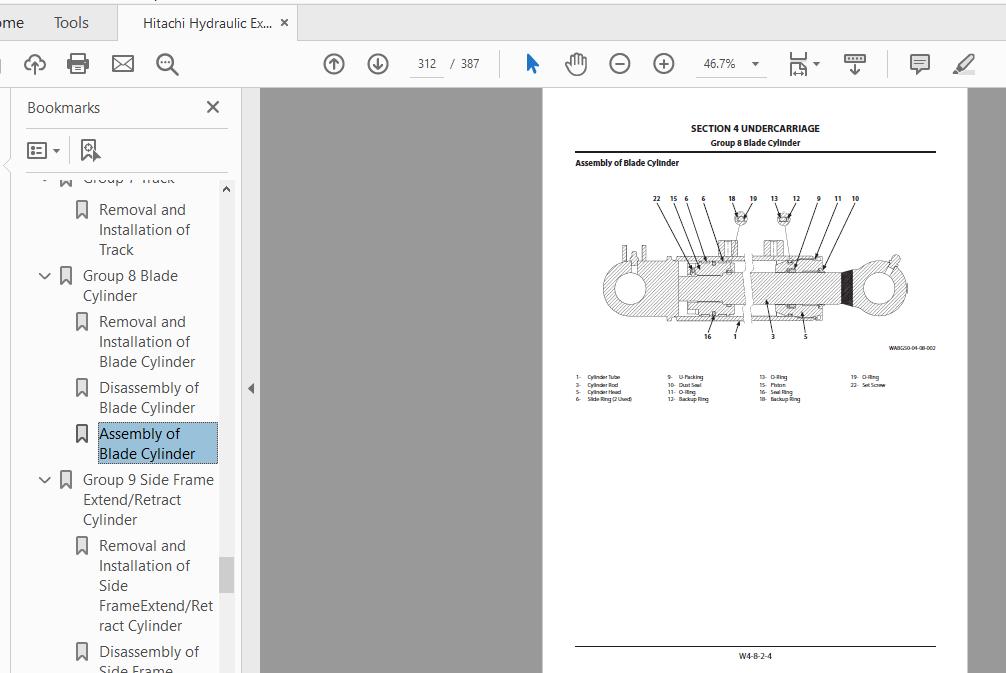Screen dimensions: 1006x673
Task: Go to previous page arrow
Action: pyautogui.click(x=334, y=64)
